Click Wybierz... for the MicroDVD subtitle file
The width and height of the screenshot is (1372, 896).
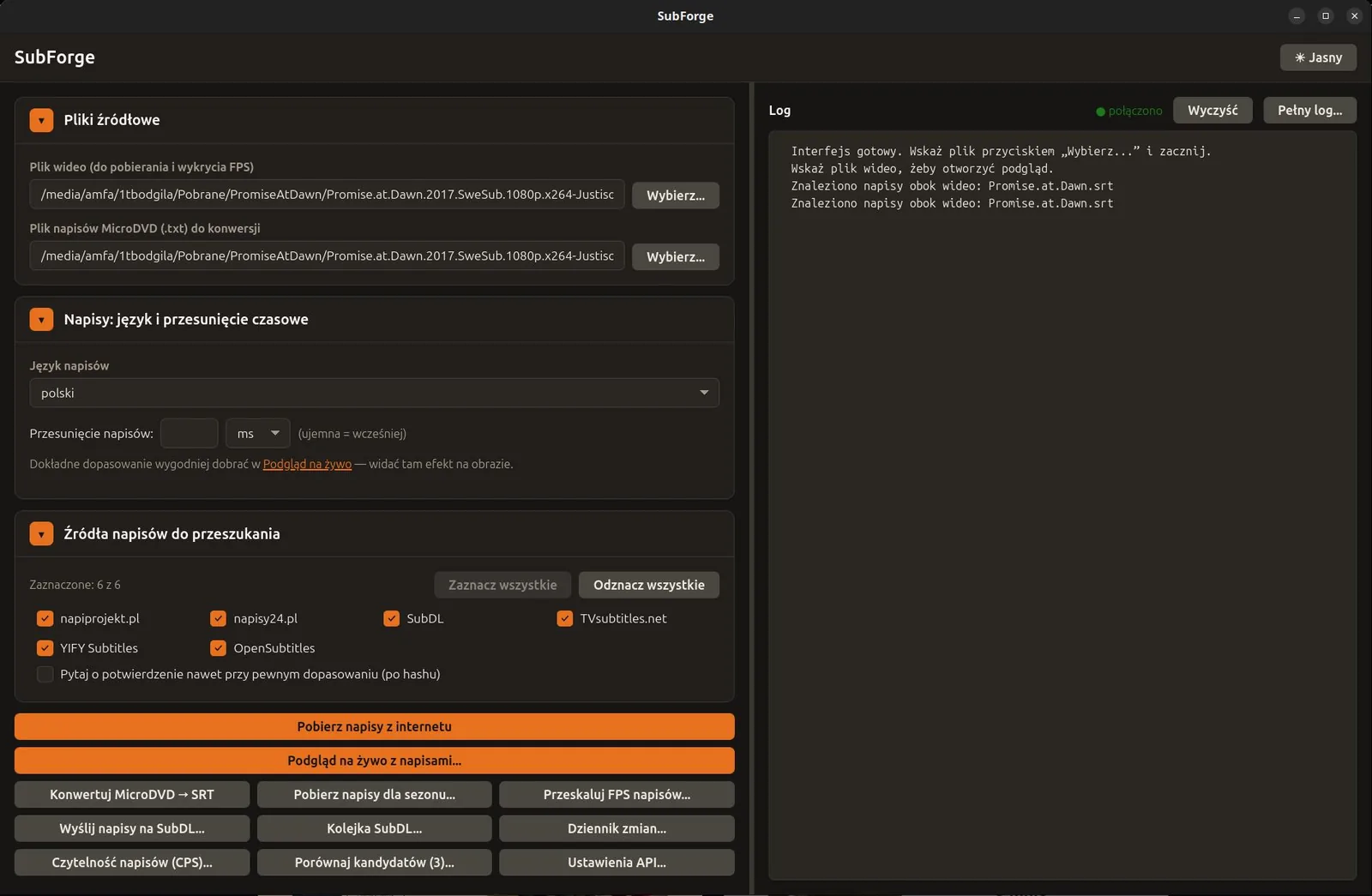[x=676, y=256]
